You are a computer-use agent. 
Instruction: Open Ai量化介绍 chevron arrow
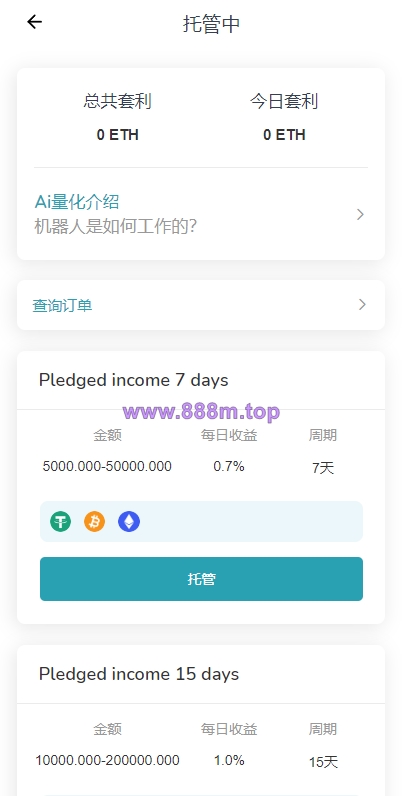pyautogui.click(x=360, y=215)
